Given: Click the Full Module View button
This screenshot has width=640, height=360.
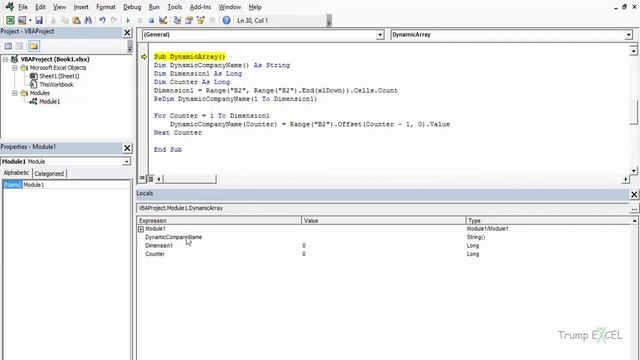Looking at the screenshot, I should 150,178.
